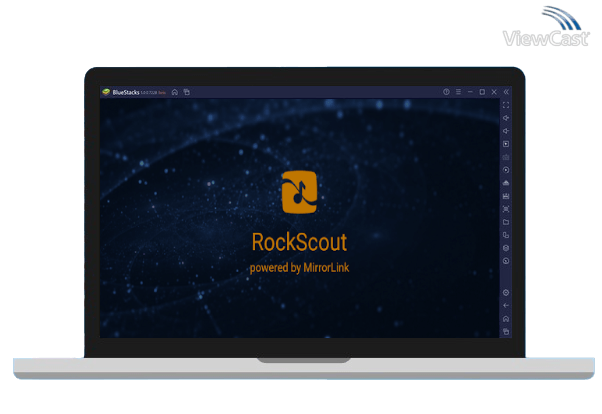
Task: Click the Android home icon in sidebar
Action: coord(506,319)
